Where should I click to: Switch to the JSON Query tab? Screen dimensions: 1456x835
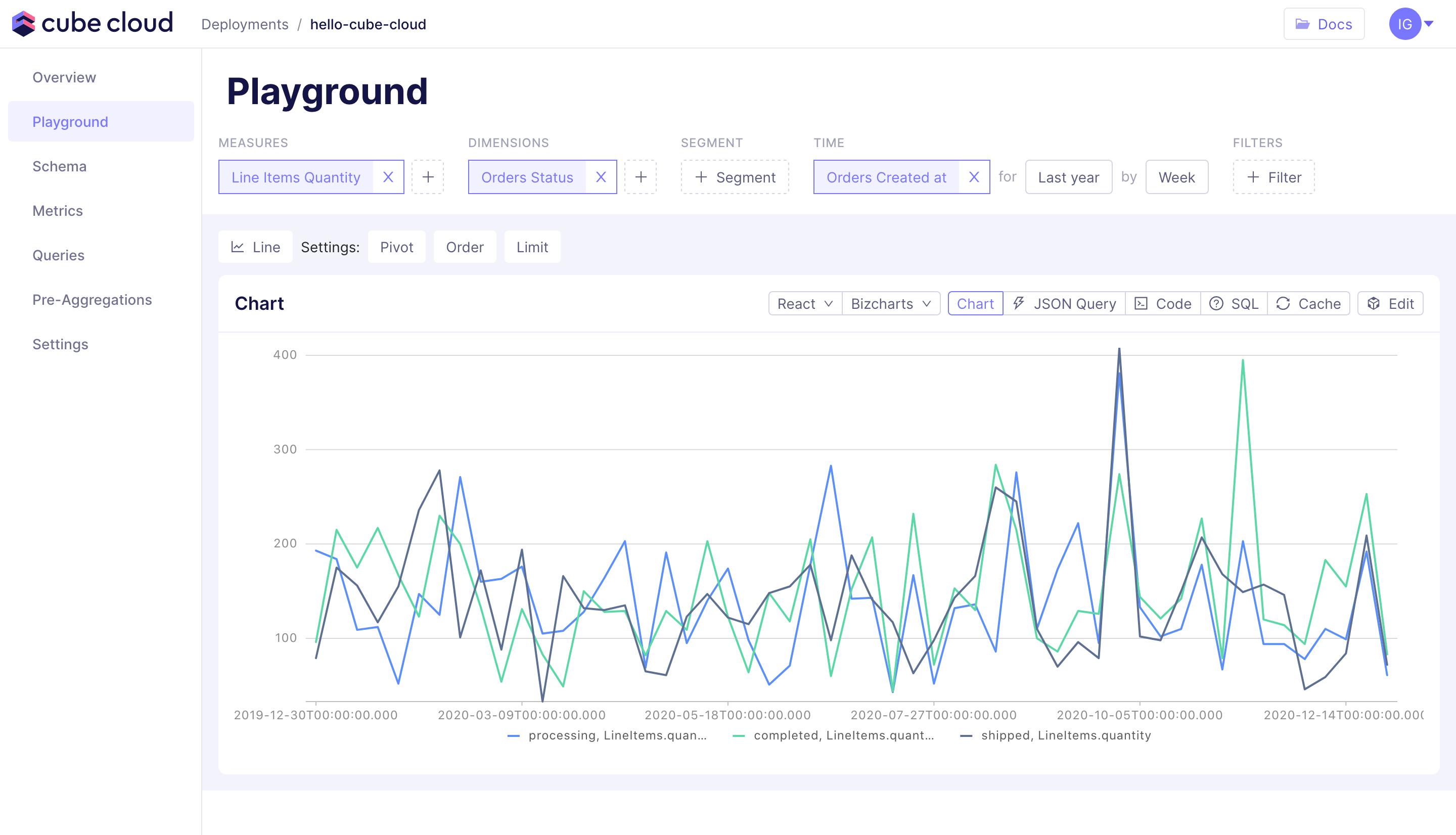pos(1064,303)
